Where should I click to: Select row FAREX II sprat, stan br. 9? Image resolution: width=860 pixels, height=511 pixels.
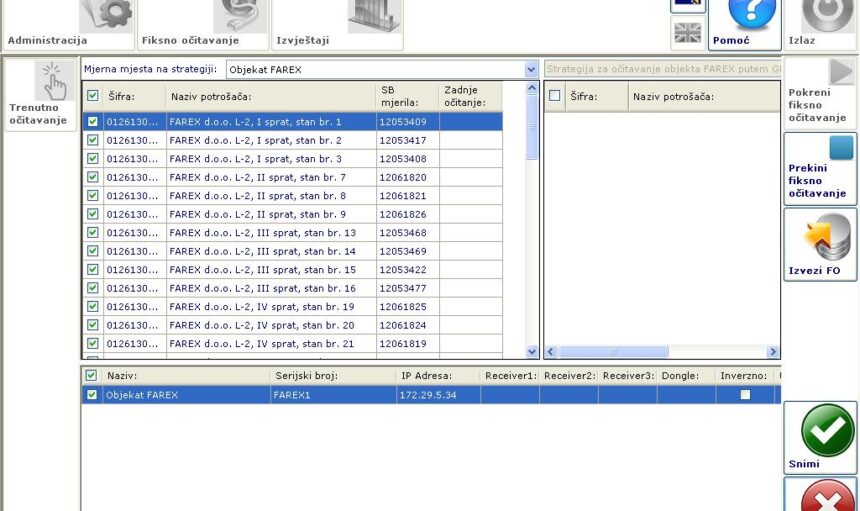[293, 214]
